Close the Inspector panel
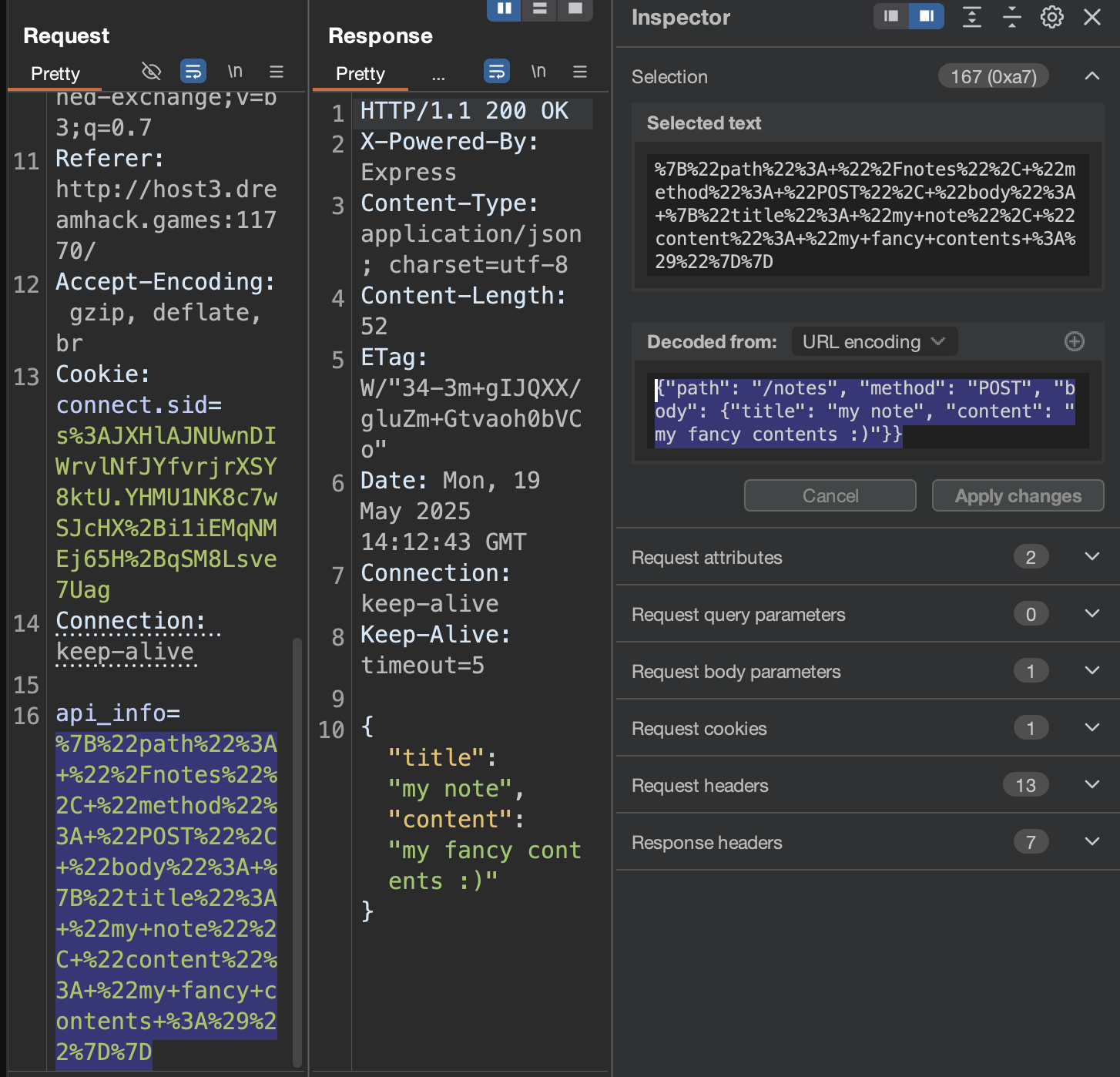The image size is (1120, 1077). [x=1092, y=17]
